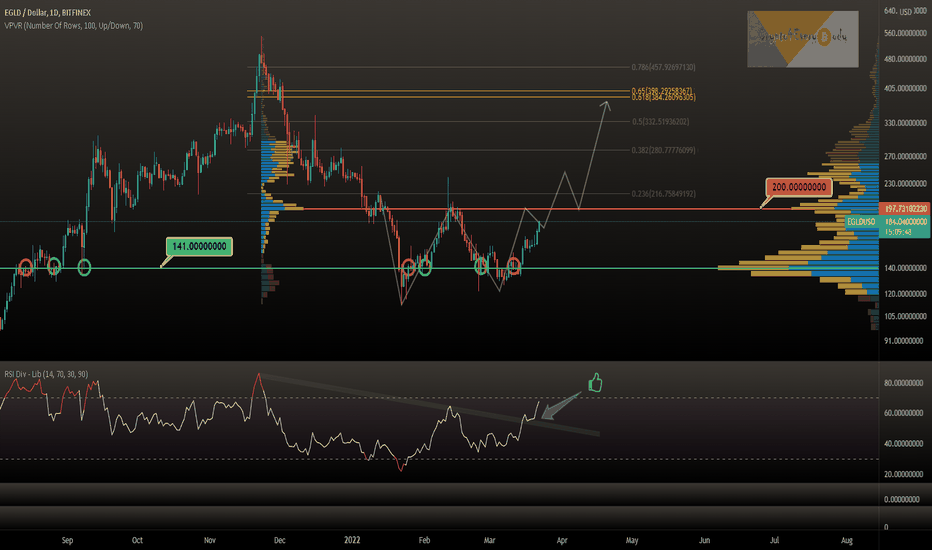Click 105.00000000 on the price axis
Image resolution: width=932 pixels, height=550 pixels.
[x=905, y=316]
